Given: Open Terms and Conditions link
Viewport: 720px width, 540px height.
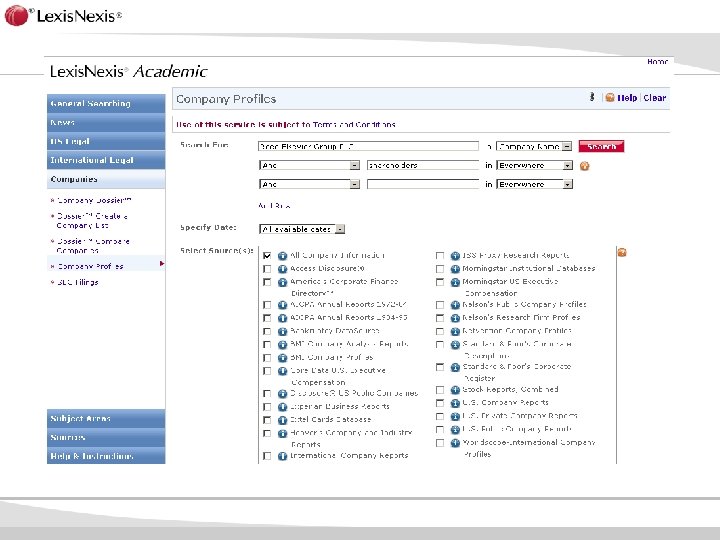Looking at the screenshot, I should (354, 124).
